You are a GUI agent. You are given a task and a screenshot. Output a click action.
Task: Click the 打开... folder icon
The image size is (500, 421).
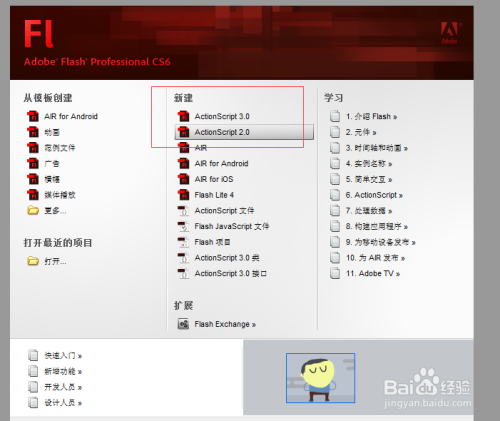click(33, 261)
